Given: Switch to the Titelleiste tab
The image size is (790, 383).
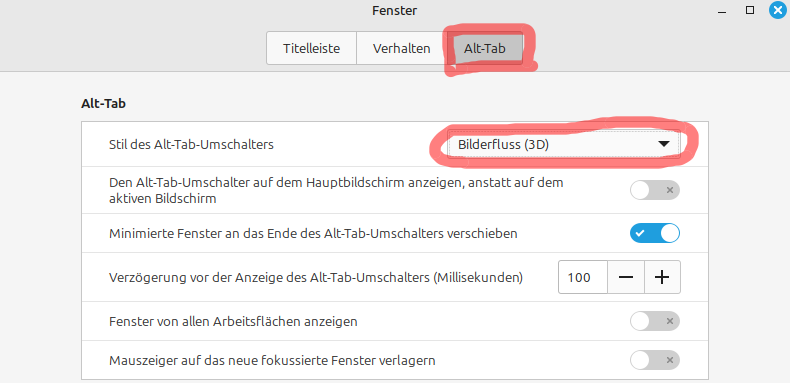Looking at the screenshot, I should pyautogui.click(x=311, y=48).
